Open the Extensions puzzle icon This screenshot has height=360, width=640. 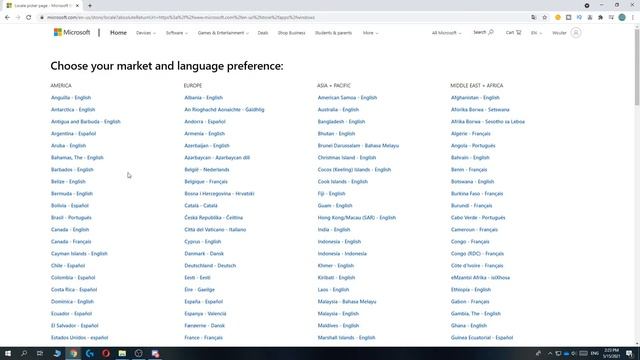600,18
